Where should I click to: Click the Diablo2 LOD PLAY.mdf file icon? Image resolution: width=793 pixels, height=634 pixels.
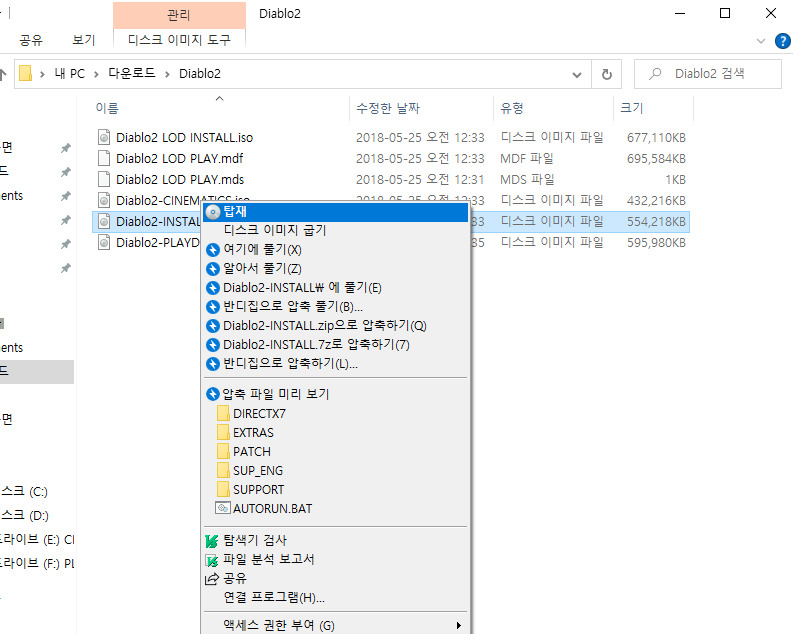(104, 158)
